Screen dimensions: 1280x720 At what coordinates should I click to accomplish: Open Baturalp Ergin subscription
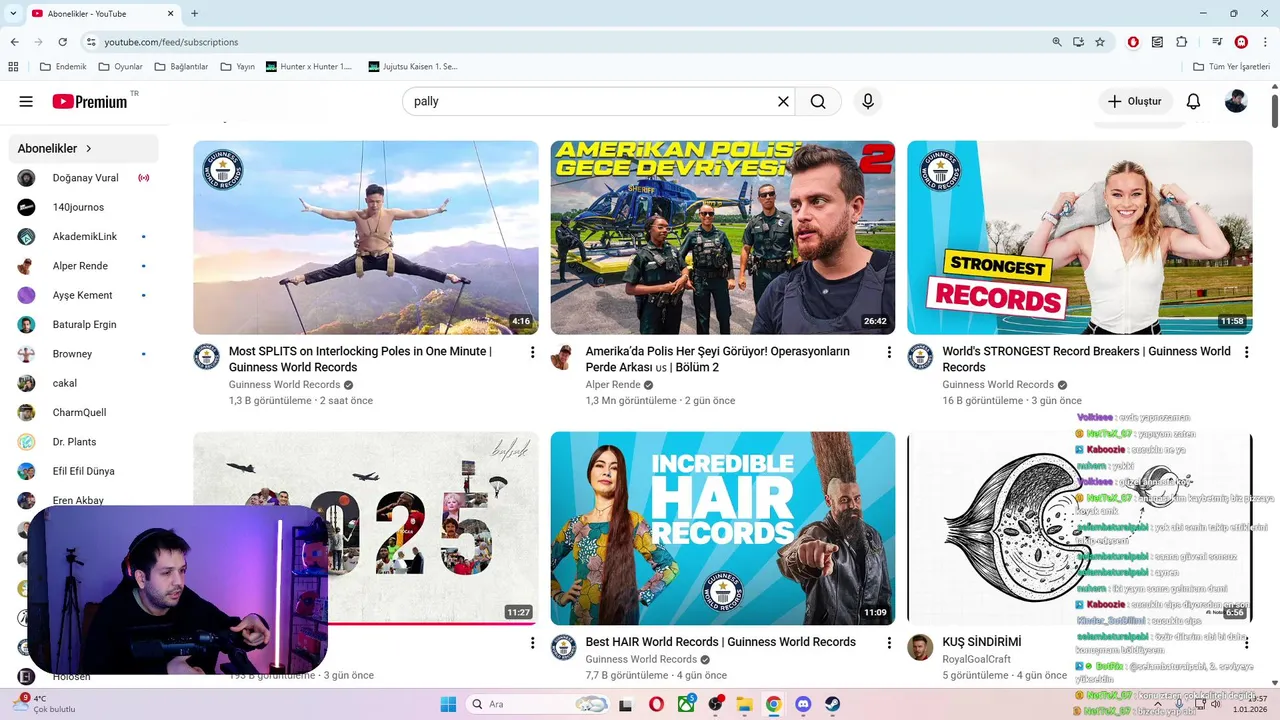82,324
